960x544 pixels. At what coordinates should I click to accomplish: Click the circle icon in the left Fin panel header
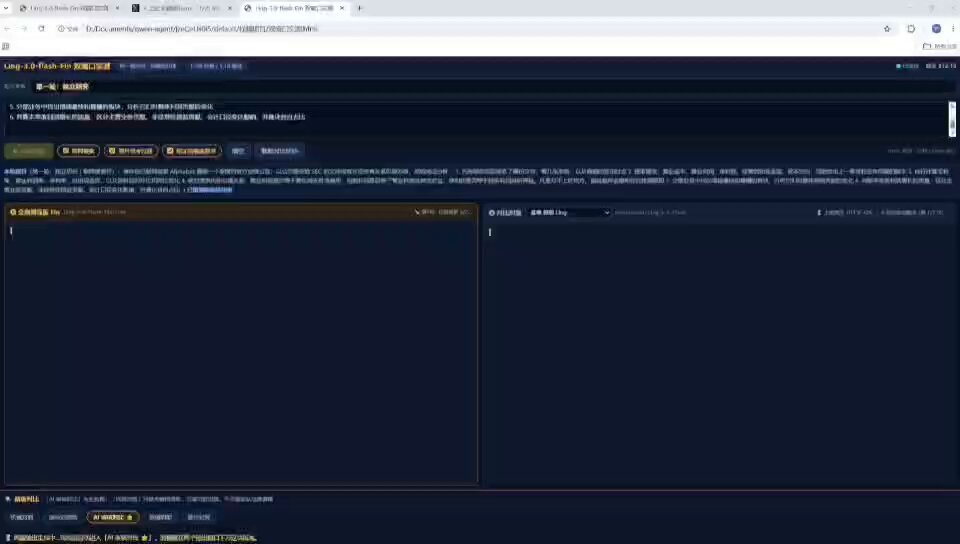point(13,212)
